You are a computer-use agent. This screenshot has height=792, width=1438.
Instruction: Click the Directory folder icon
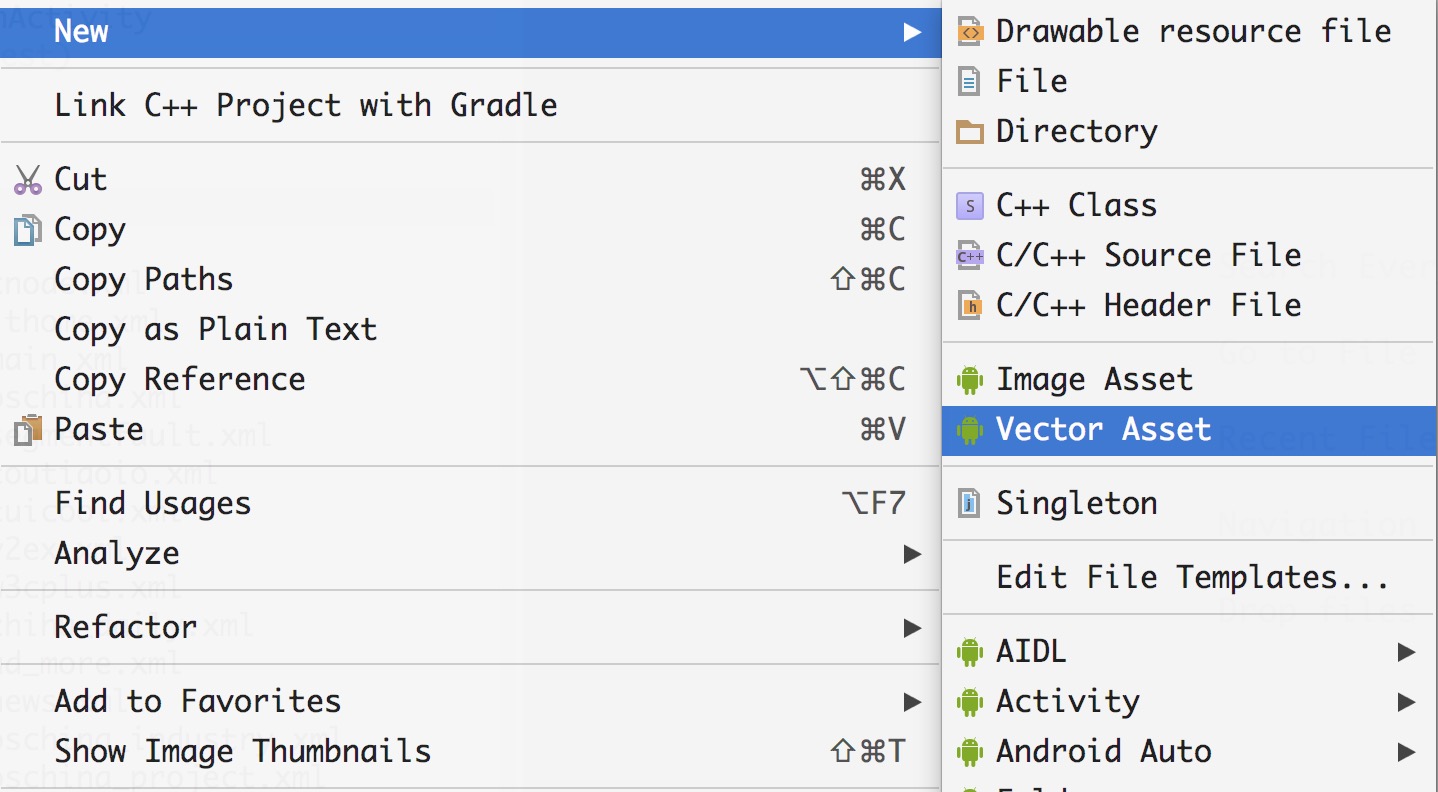click(970, 132)
